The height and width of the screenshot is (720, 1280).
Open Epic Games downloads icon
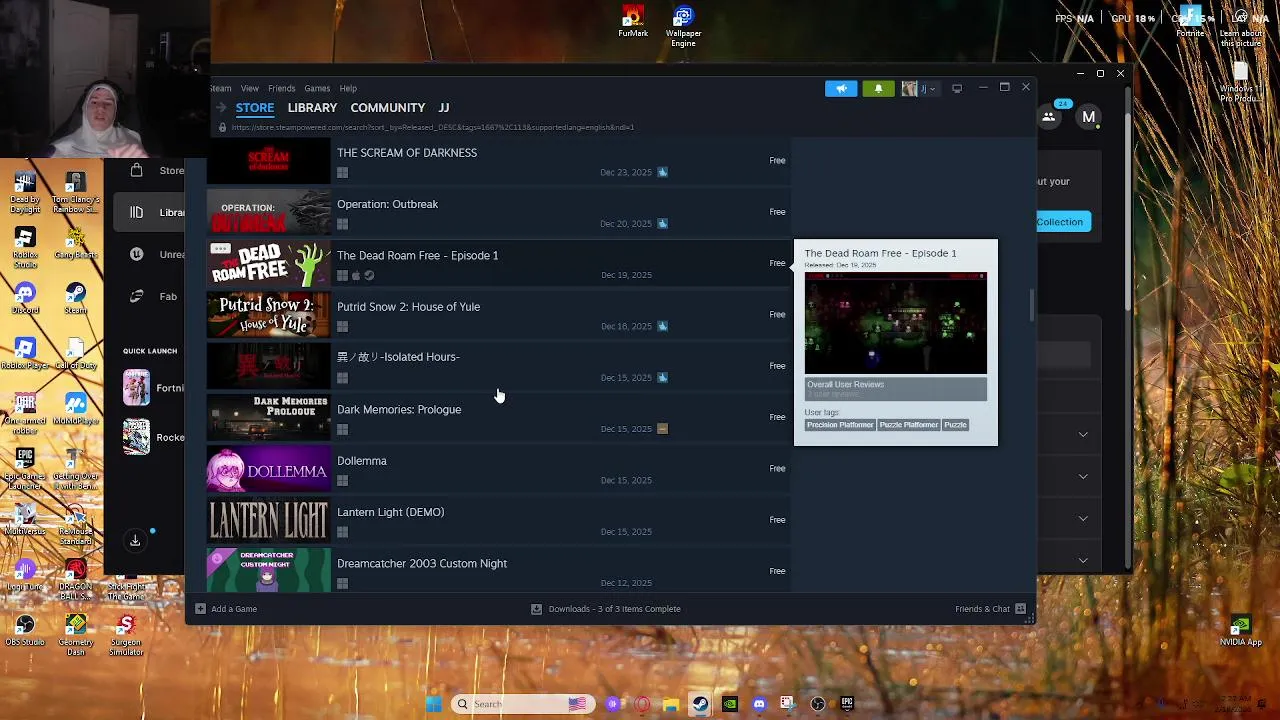tap(135, 541)
